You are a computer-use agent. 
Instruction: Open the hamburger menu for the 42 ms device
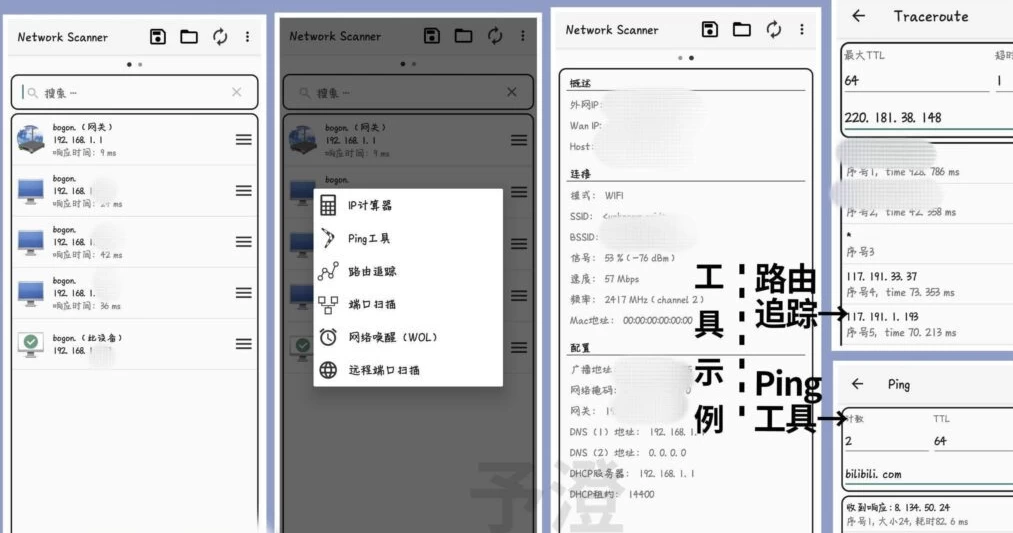tap(243, 242)
